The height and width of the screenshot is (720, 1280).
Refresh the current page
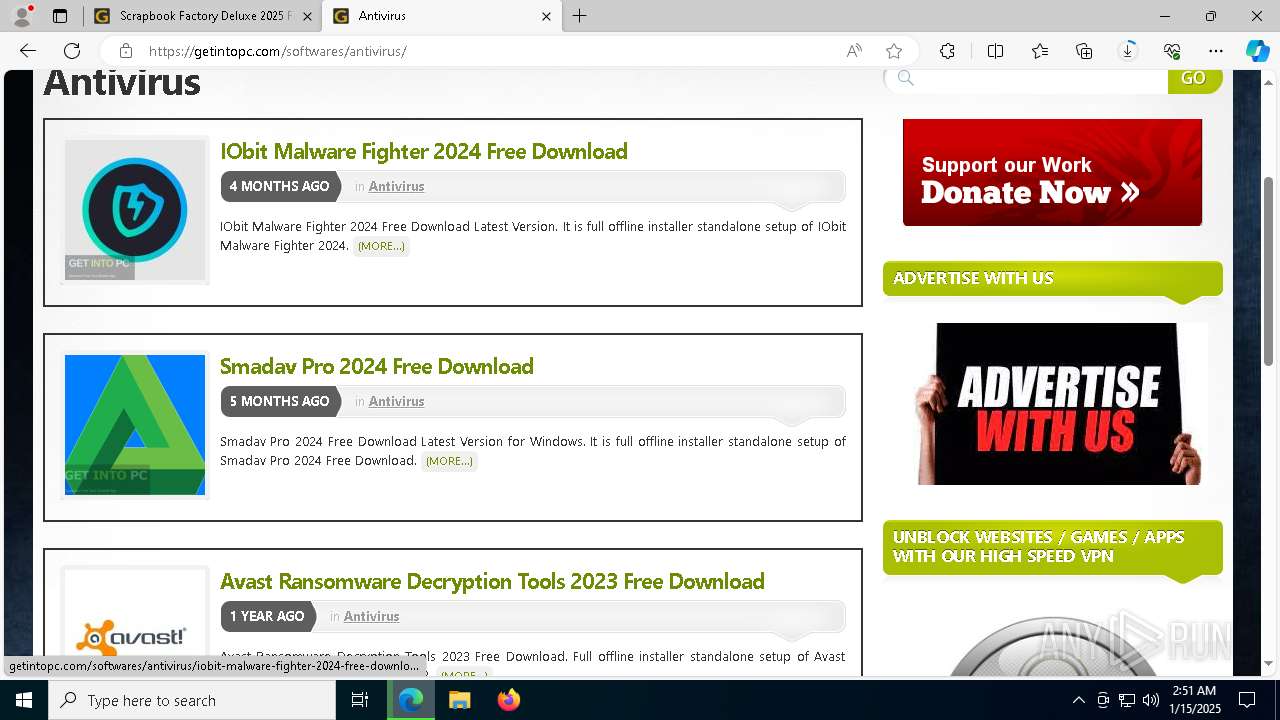click(72, 51)
